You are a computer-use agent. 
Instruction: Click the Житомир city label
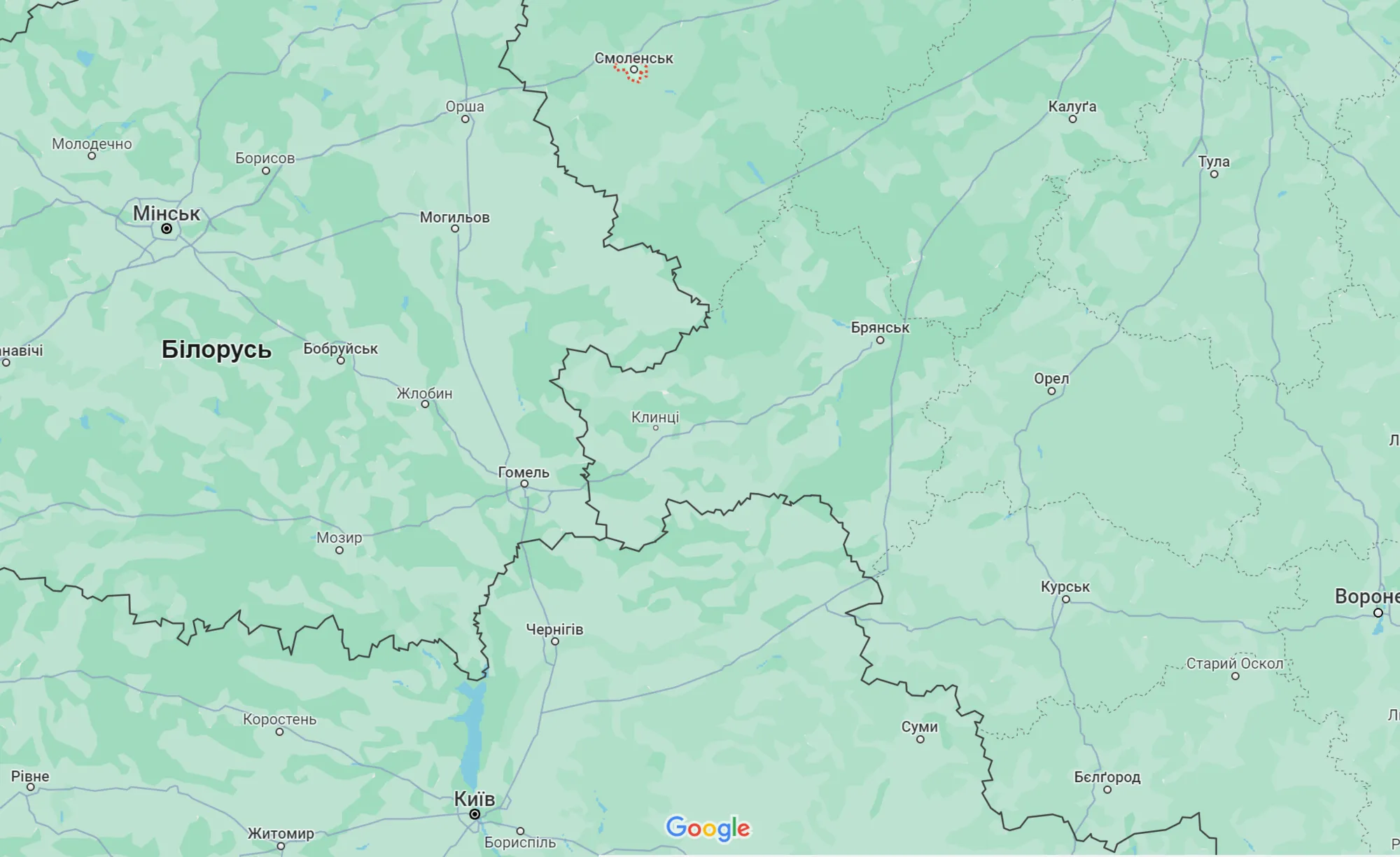pyautogui.click(x=281, y=833)
